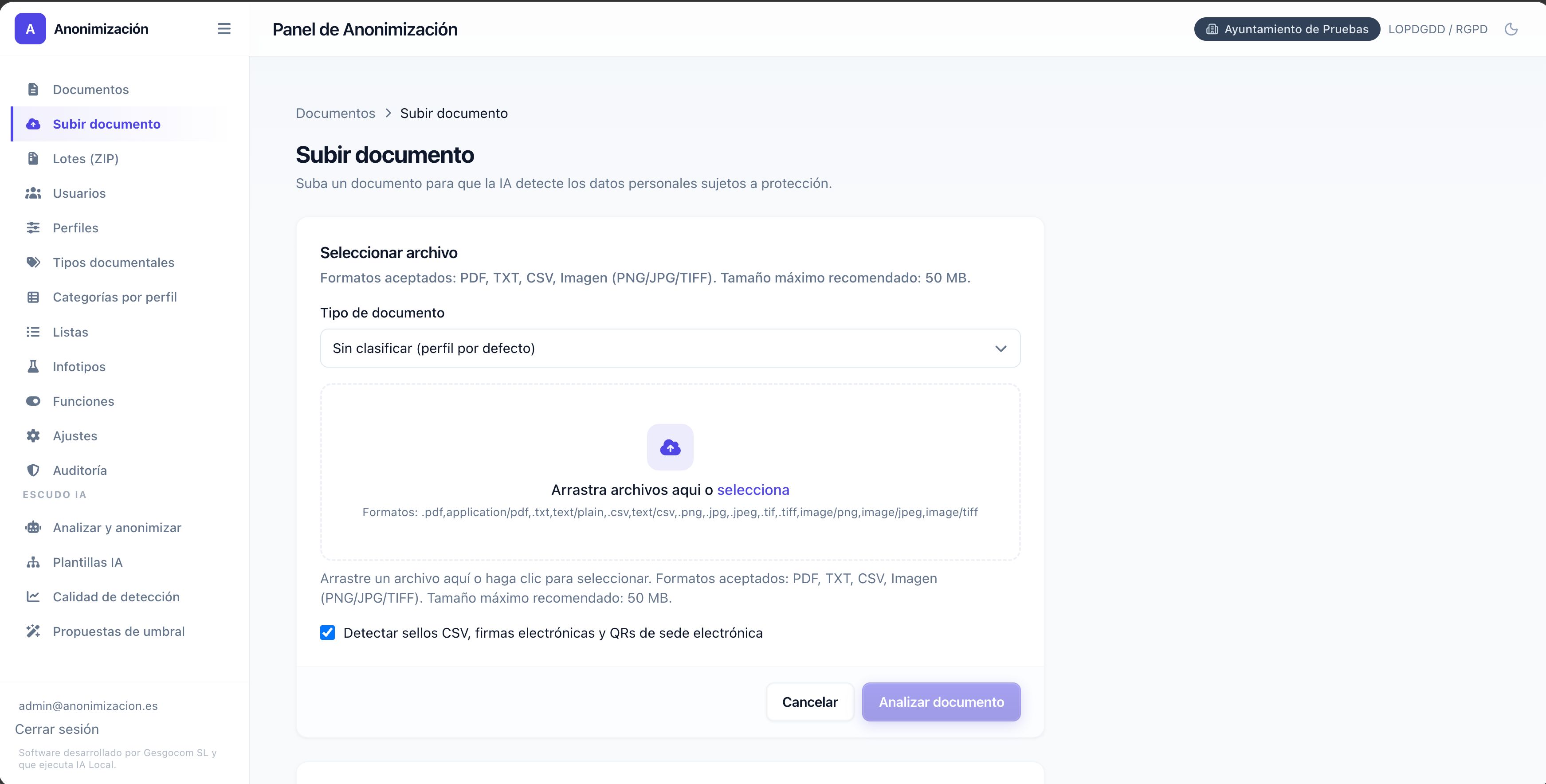Click the cloud upload icon beside Subir documento
Viewport: 1546px width, 784px height.
tap(33, 124)
